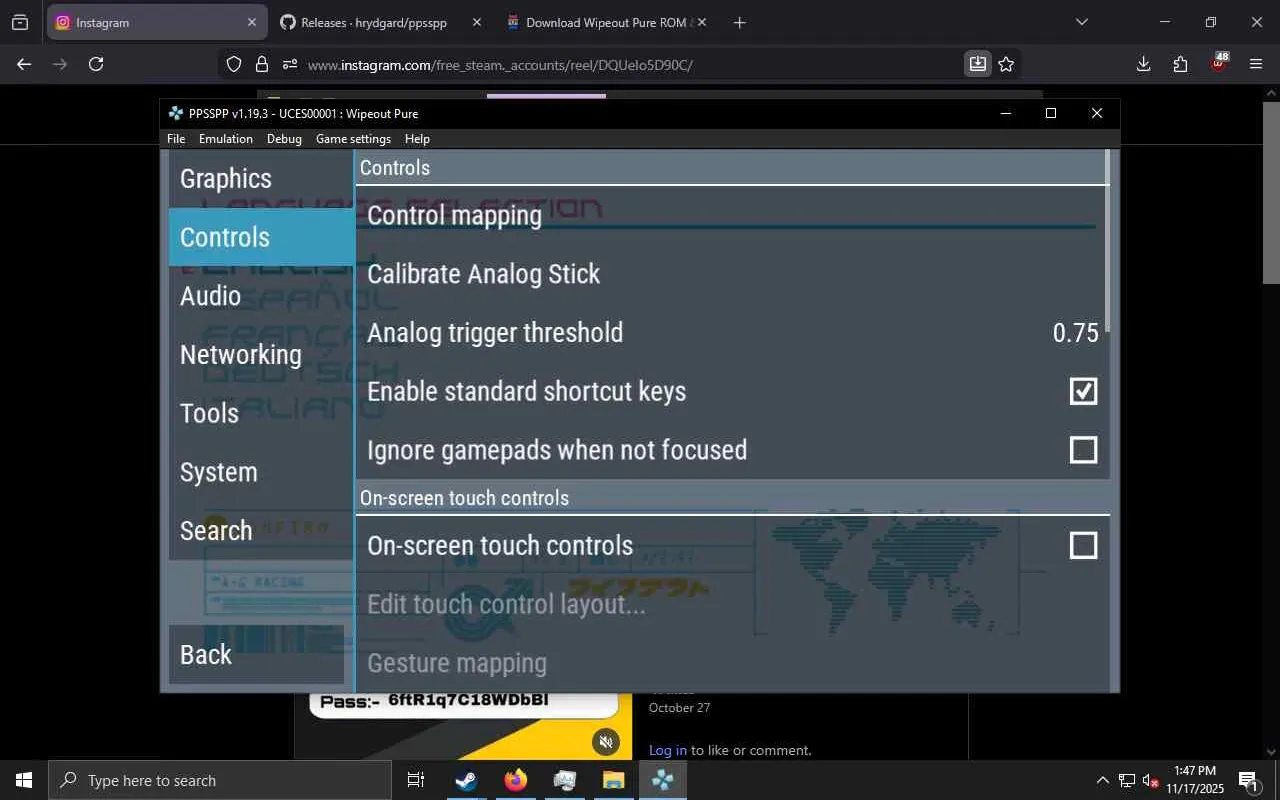
Task: Unmute the Instagram reel via the speaker icon
Action: click(605, 741)
